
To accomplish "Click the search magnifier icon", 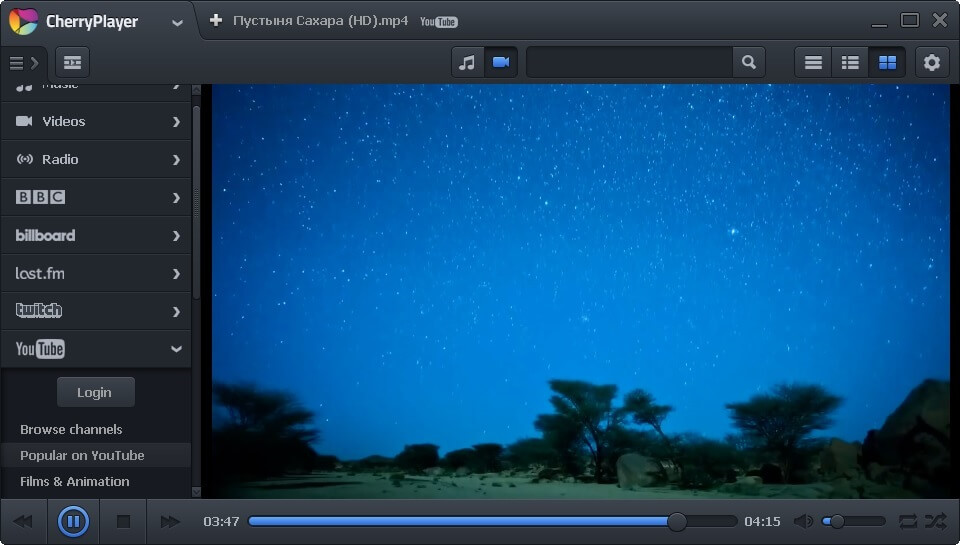I will coord(748,62).
